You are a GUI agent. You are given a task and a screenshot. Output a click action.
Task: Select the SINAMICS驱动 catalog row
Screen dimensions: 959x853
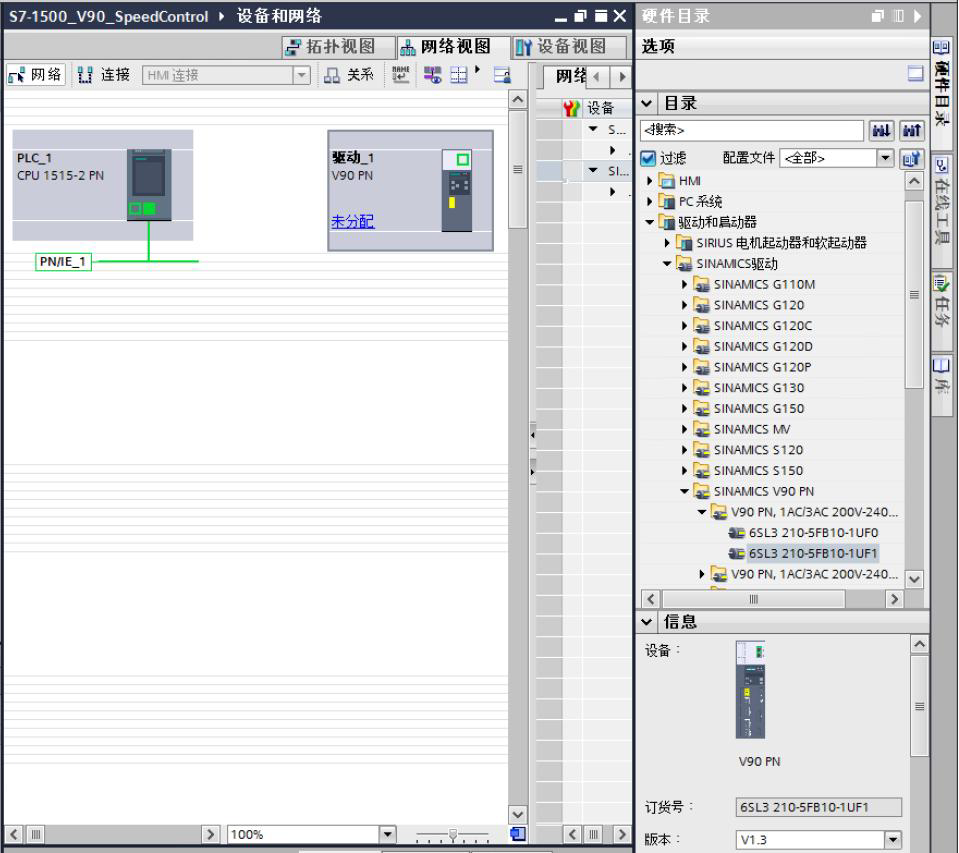736,264
